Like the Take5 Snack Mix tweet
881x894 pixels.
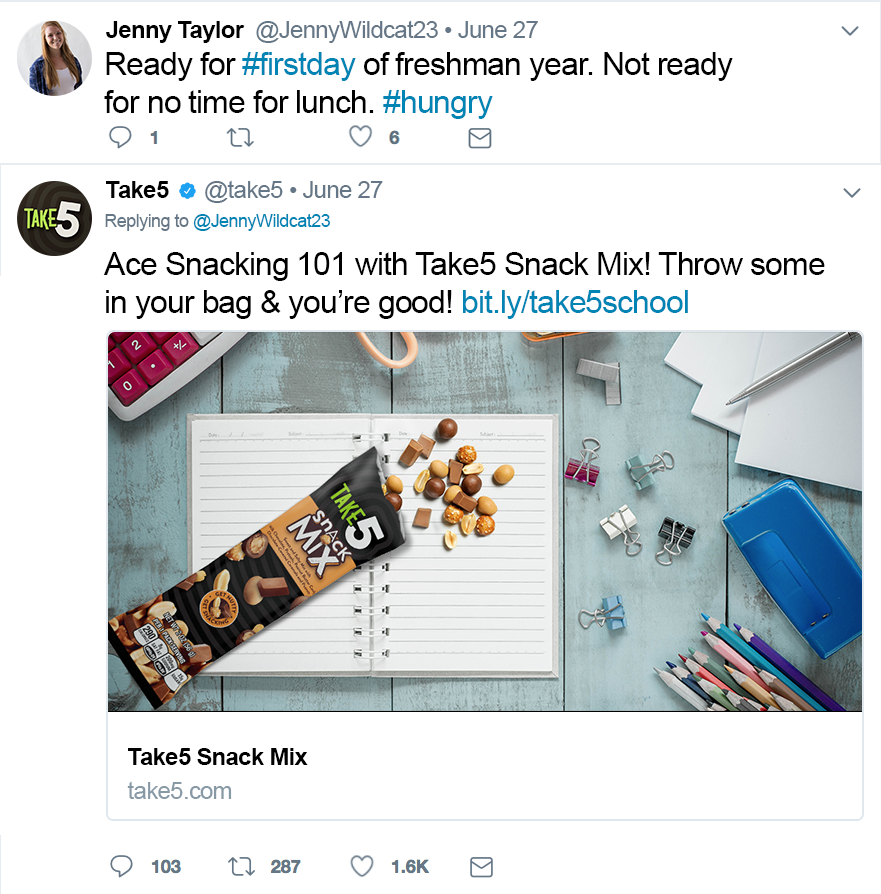[362, 866]
